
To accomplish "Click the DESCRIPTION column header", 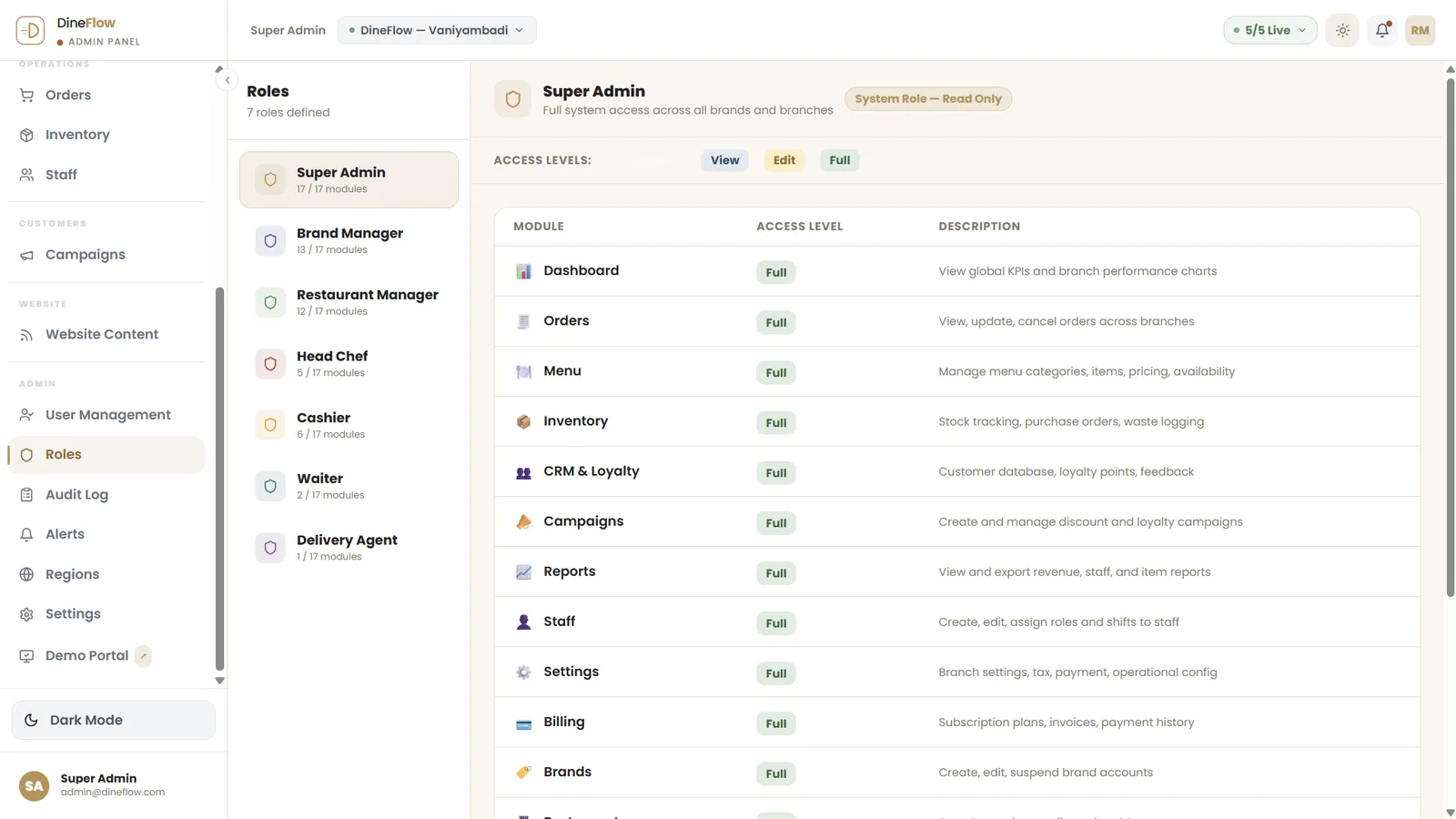I will click(x=979, y=227).
